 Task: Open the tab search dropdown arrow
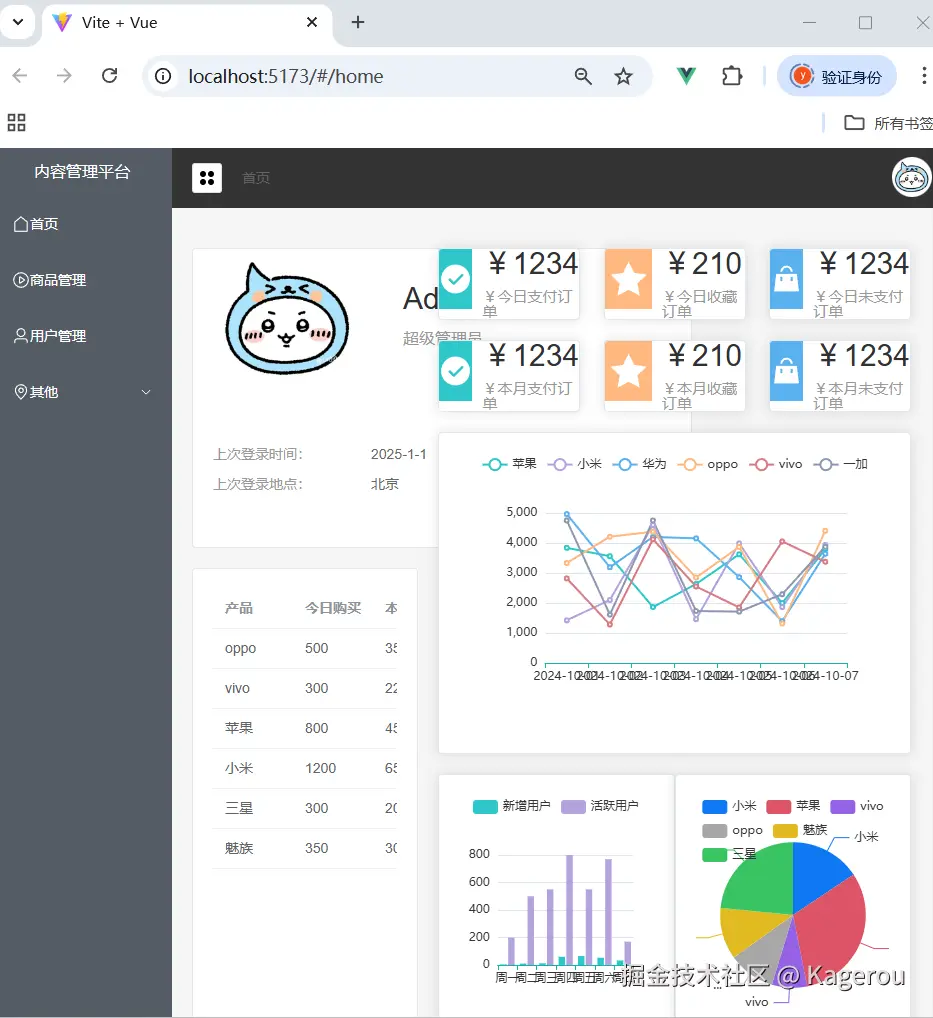(x=18, y=22)
